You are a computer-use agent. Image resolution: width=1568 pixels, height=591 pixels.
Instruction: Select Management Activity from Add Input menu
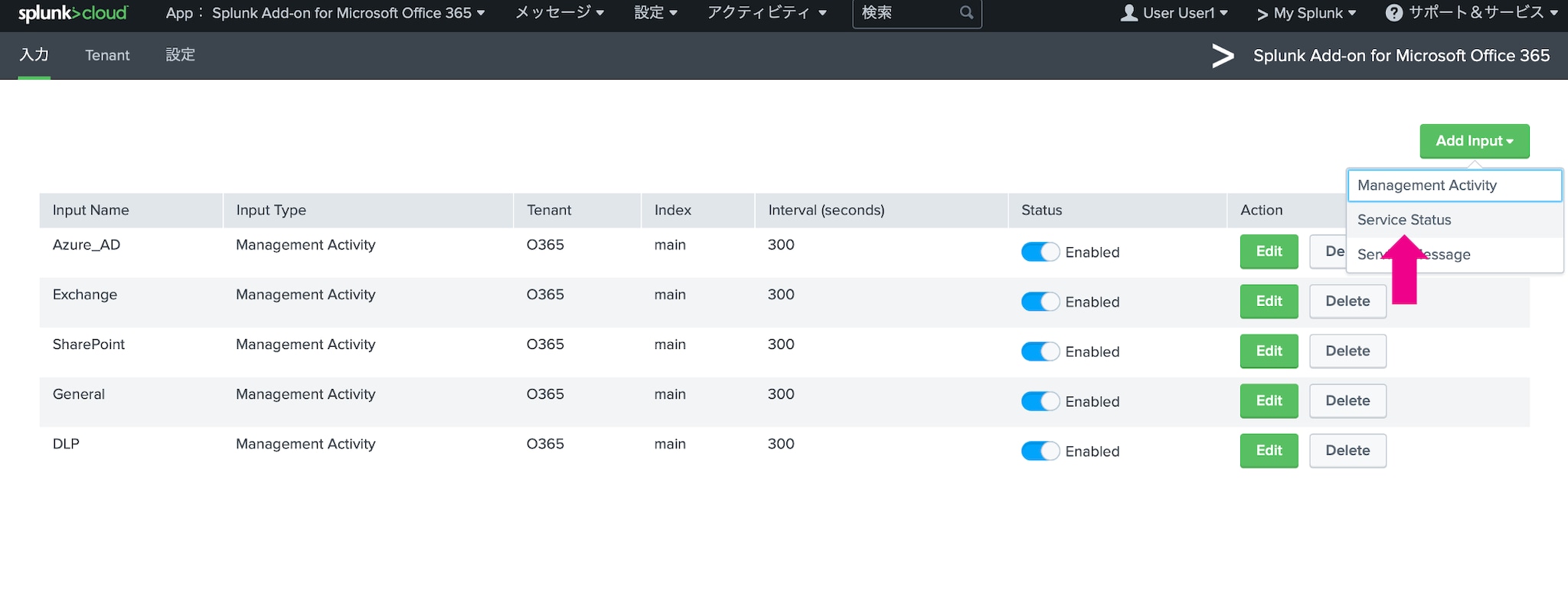1455,185
